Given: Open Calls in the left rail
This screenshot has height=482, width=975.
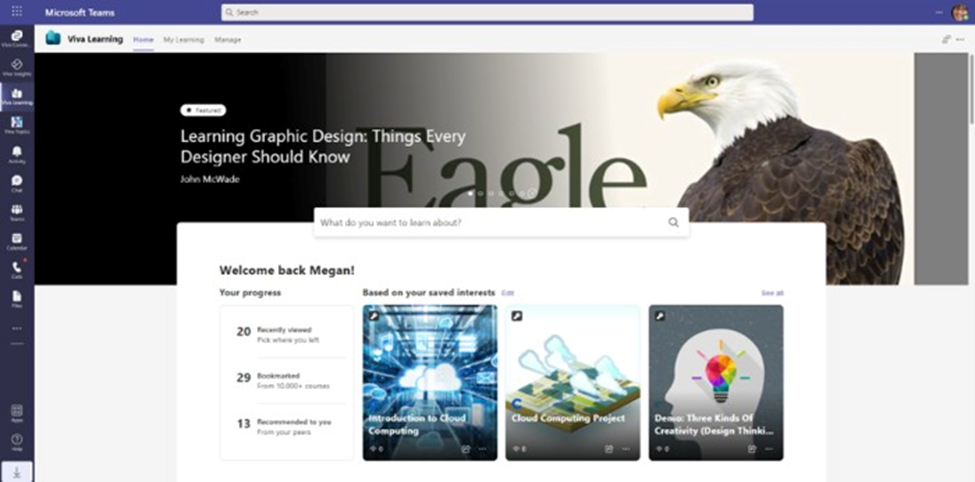Looking at the screenshot, I should coord(17,270).
